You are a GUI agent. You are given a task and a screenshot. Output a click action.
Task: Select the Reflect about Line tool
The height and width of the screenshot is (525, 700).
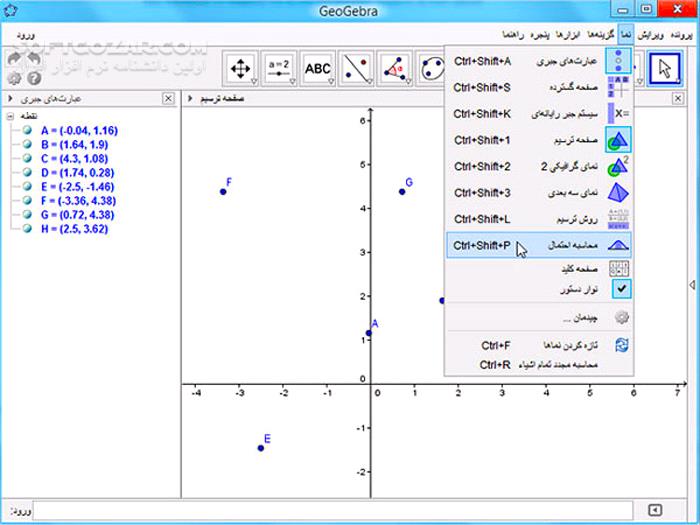(356, 69)
